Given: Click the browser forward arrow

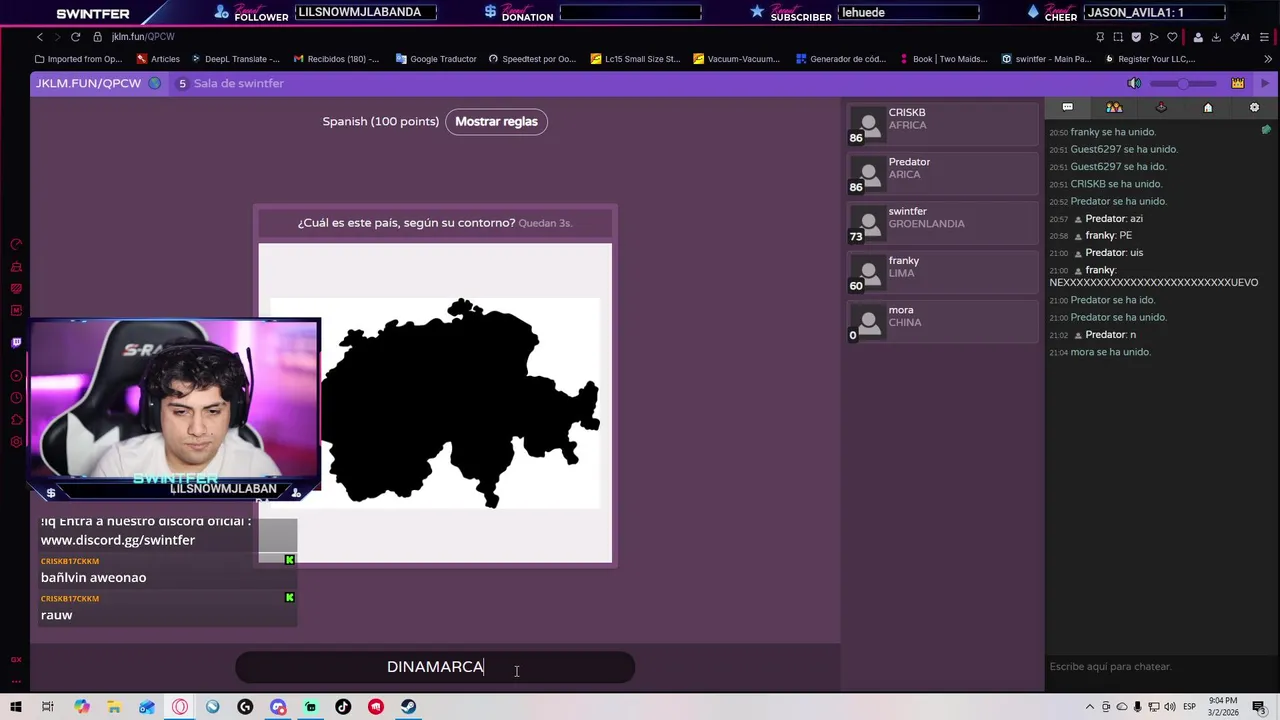Looking at the screenshot, I should pyautogui.click(x=57, y=37).
